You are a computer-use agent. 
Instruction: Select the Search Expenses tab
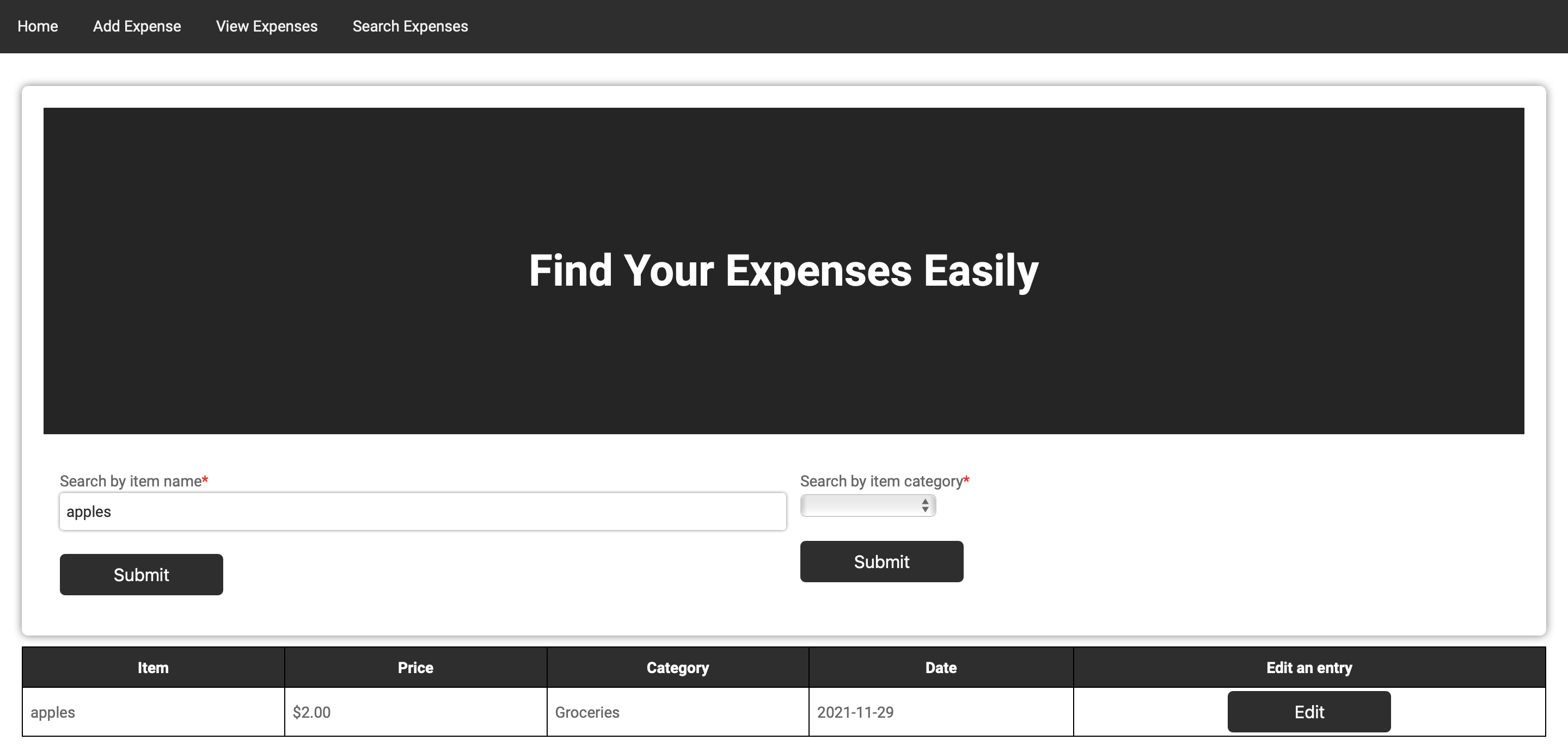(x=411, y=26)
